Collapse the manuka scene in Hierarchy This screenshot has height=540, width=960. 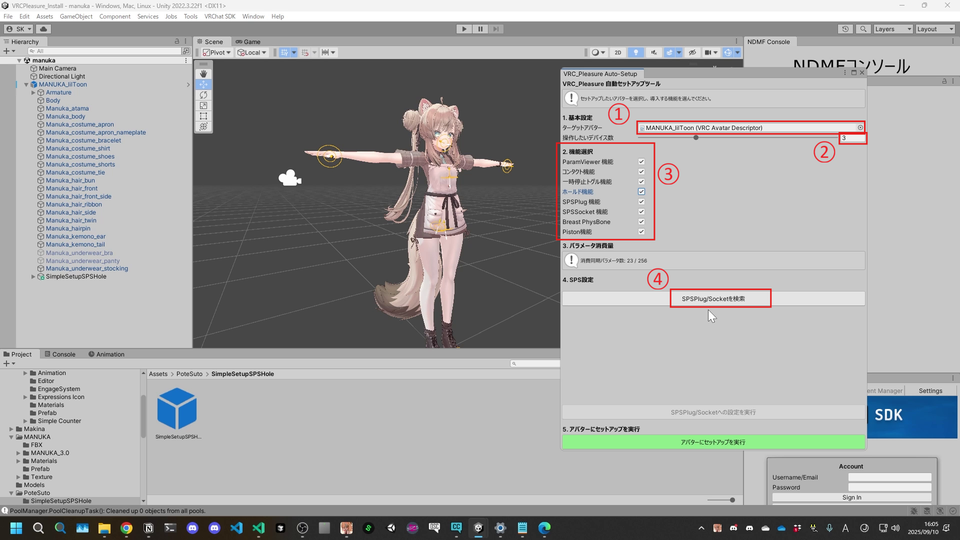tap(19, 61)
